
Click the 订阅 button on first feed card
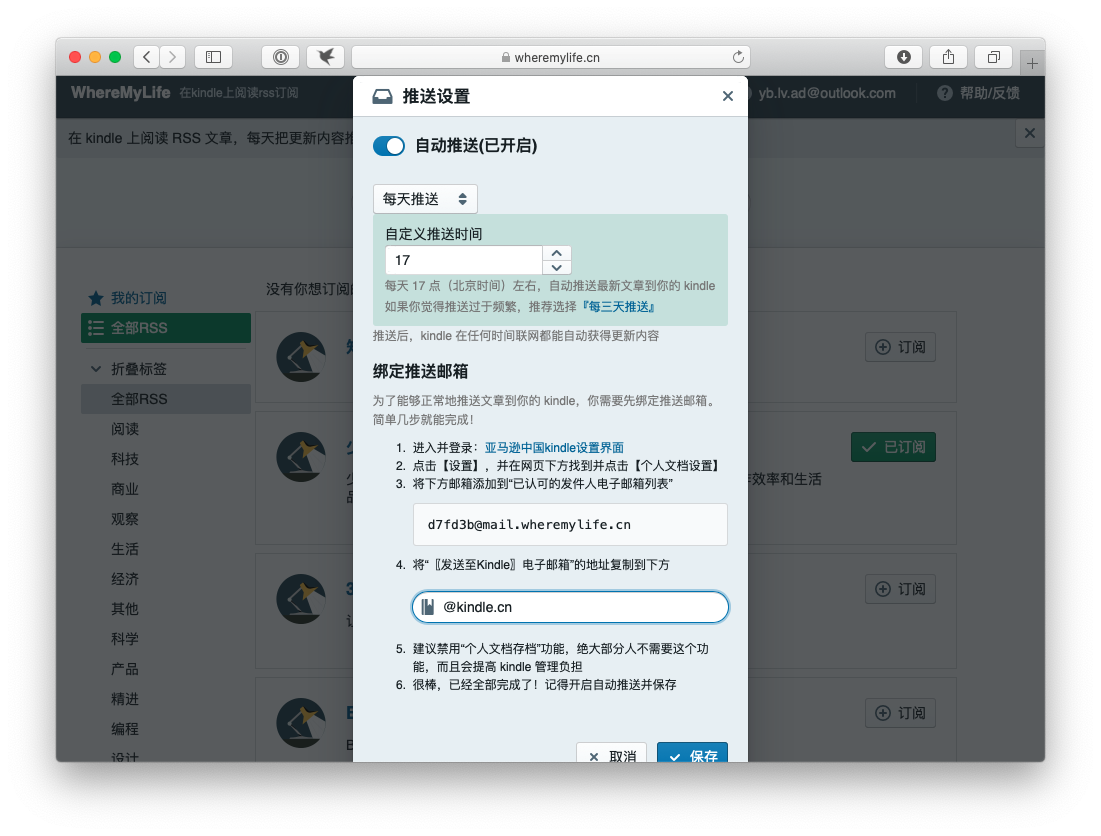pyautogui.click(x=900, y=347)
